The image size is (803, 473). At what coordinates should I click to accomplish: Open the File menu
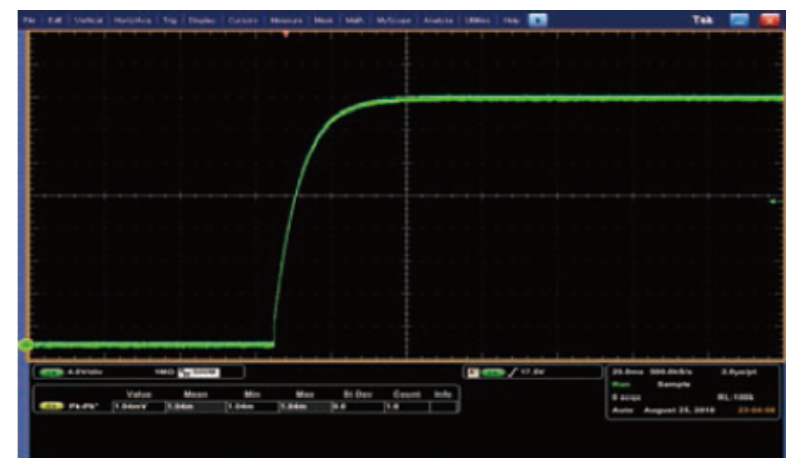pyautogui.click(x=29, y=20)
